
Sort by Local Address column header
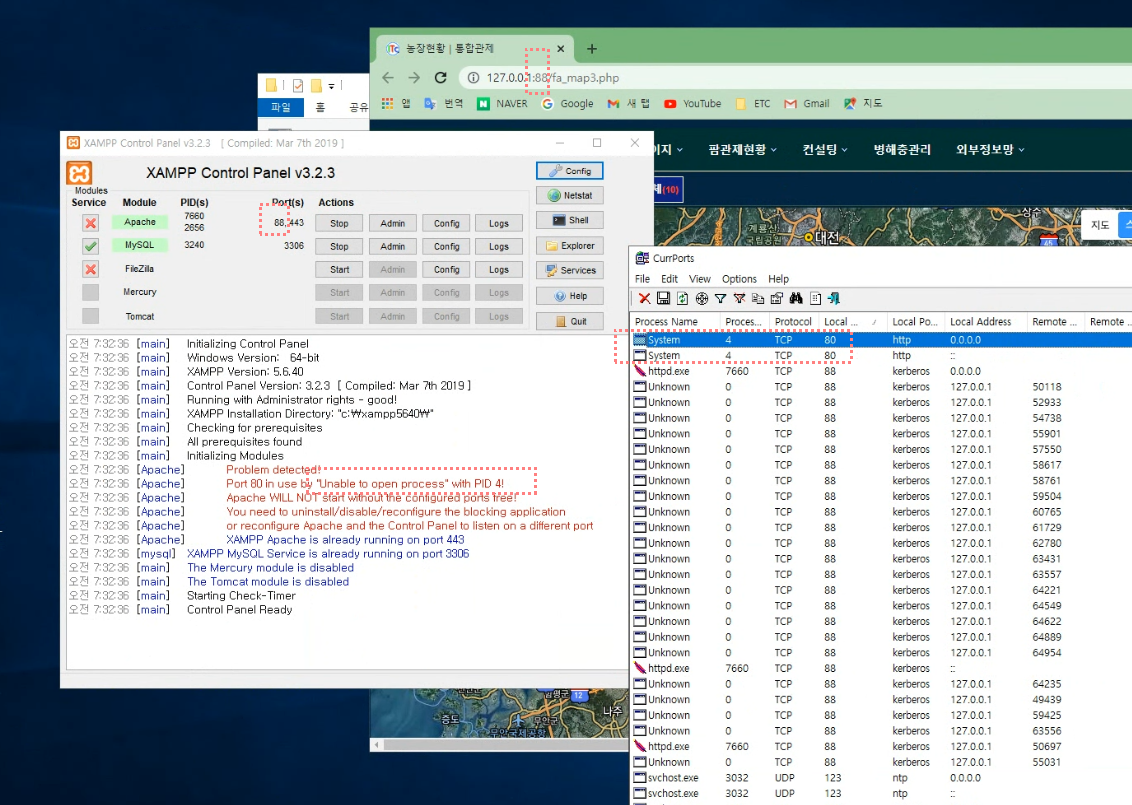[x=985, y=321]
